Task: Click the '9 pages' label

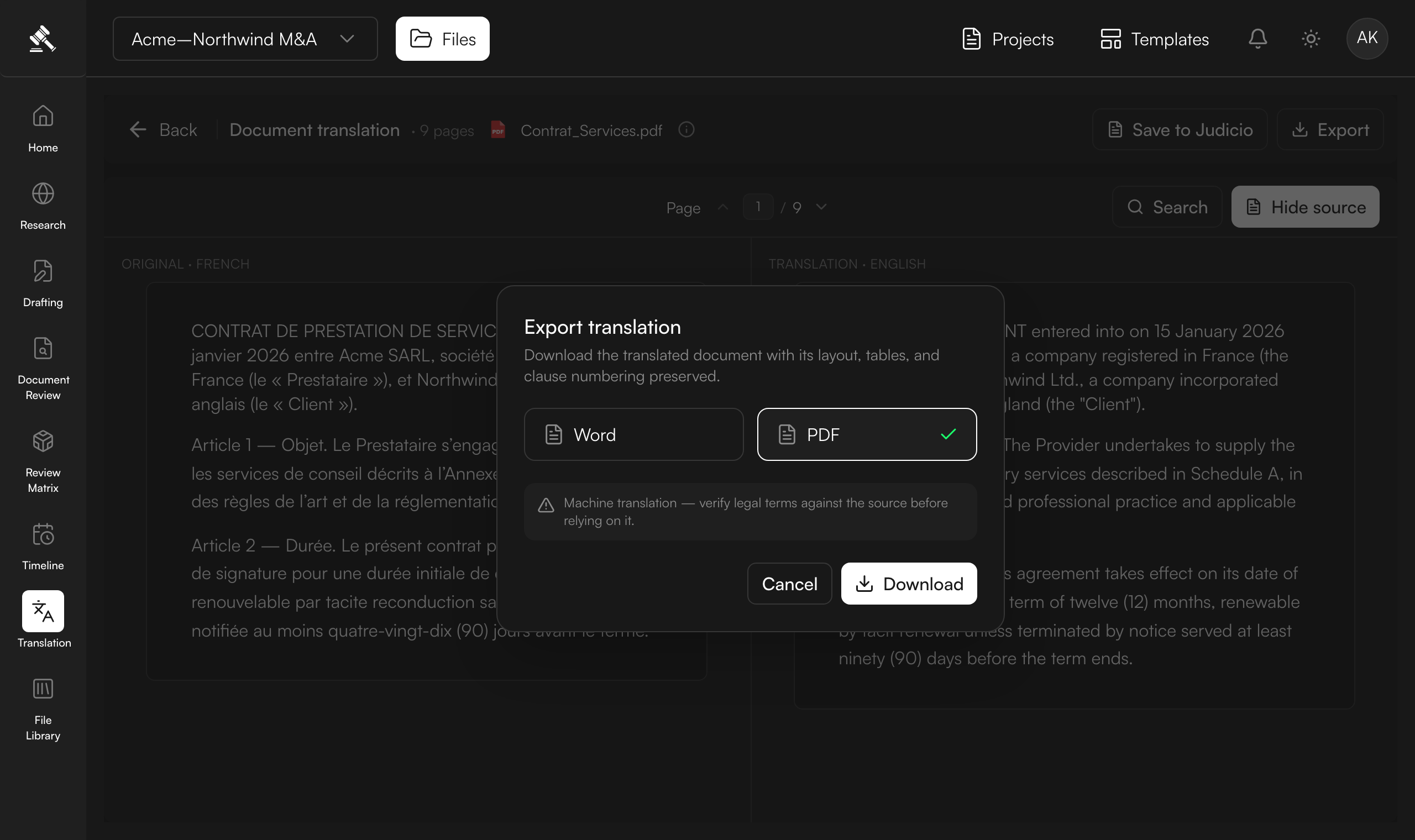Action: pyautogui.click(x=447, y=131)
